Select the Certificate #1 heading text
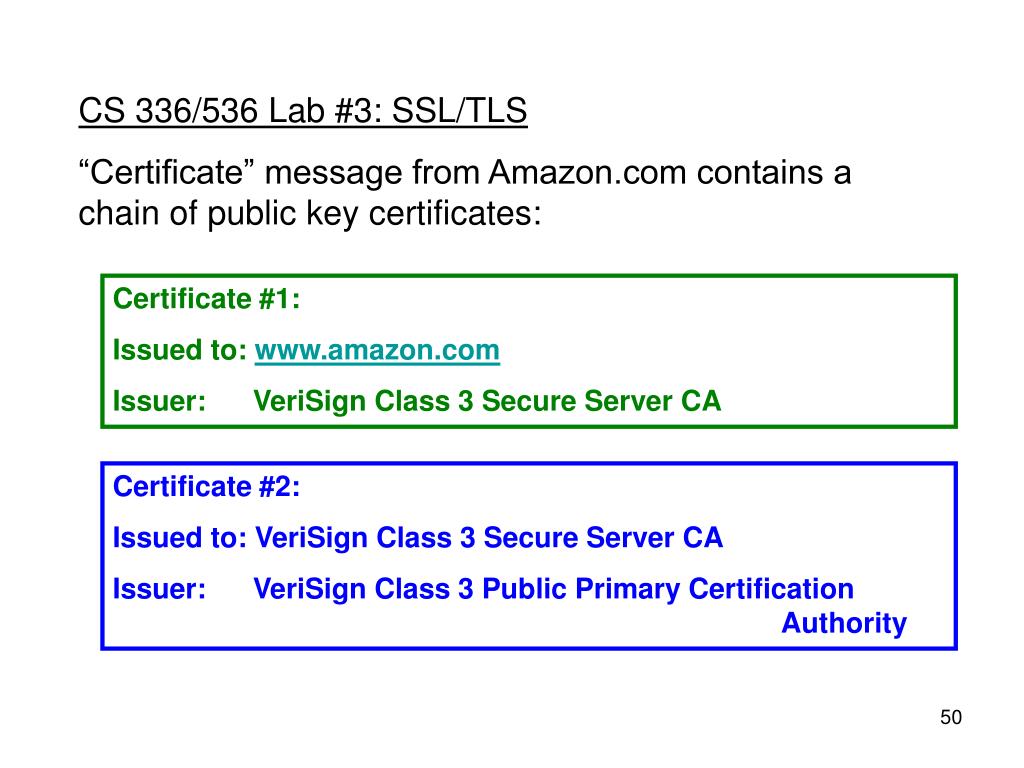Image resolution: width=1024 pixels, height=768 pixels. point(206,299)
